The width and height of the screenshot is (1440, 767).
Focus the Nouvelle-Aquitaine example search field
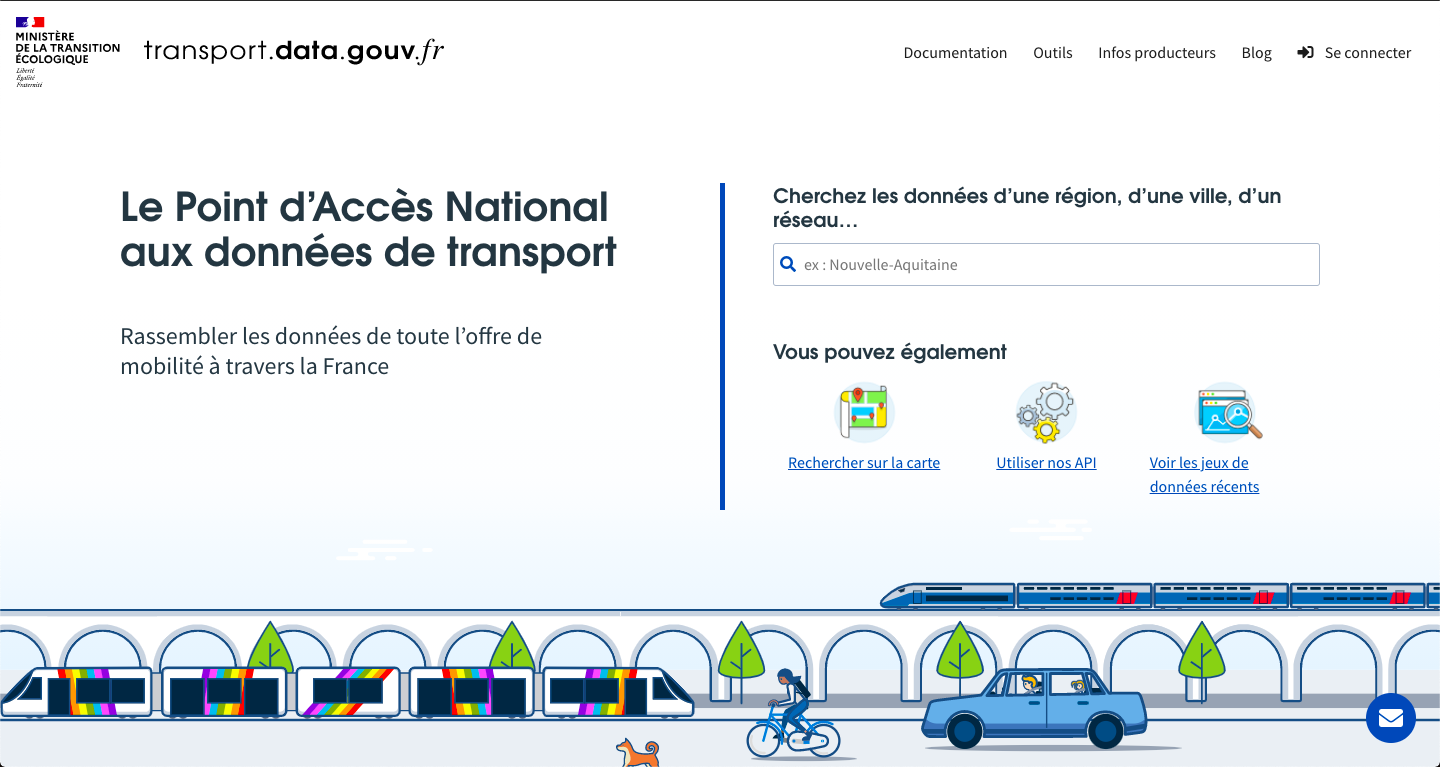[1055, 265]
